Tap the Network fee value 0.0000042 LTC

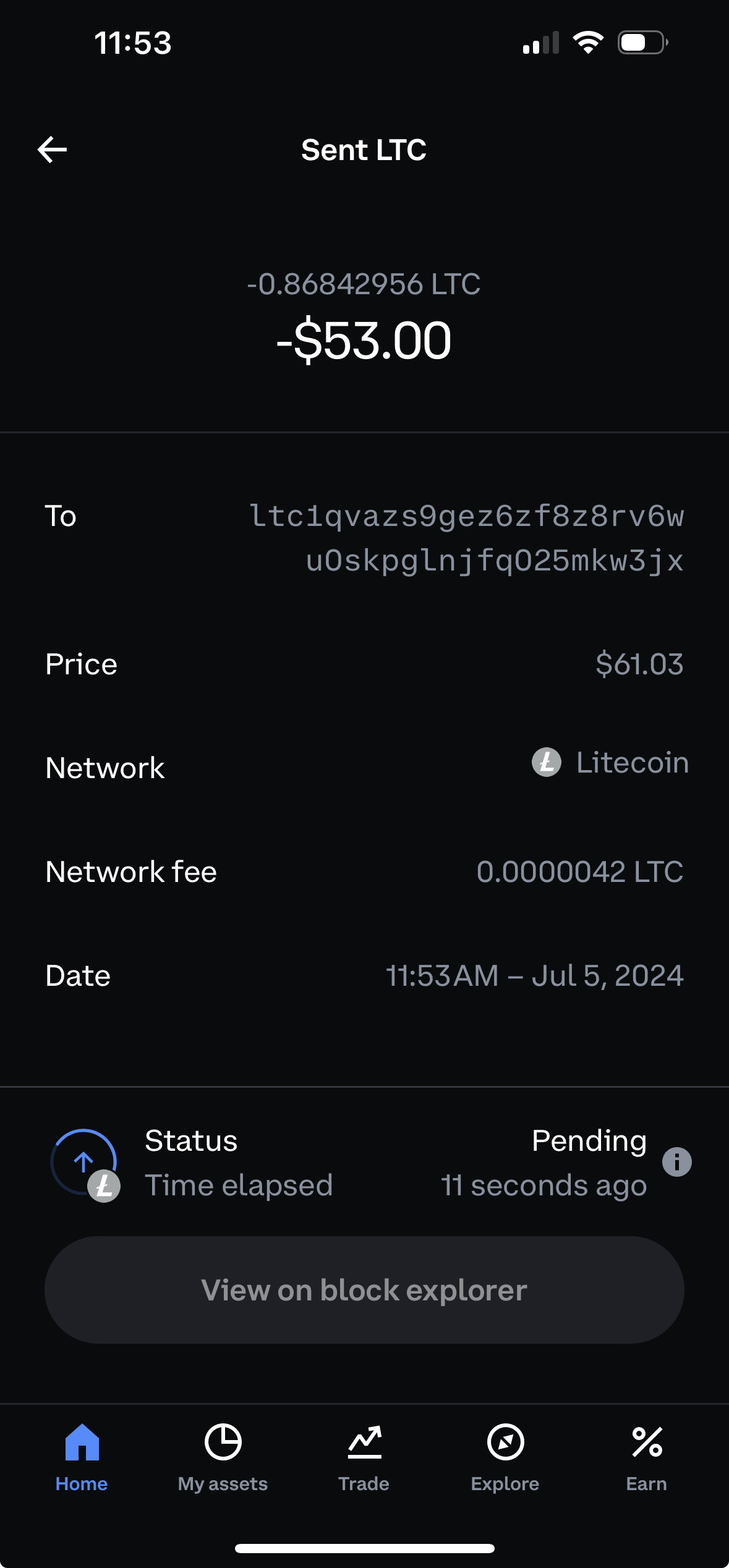[x=580, y=871]
